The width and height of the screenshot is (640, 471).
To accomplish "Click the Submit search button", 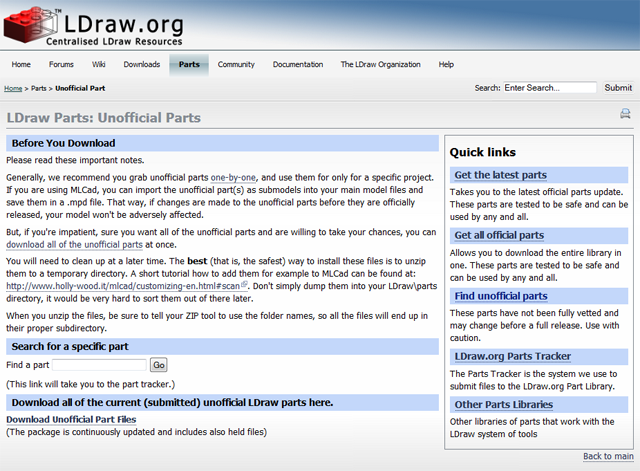I will point(618,88).
